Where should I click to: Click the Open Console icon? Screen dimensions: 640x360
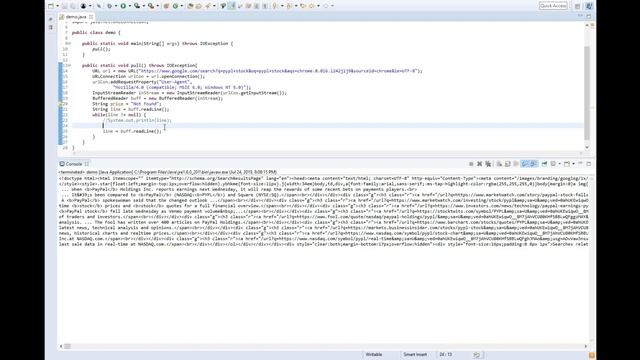pos(567,164)
